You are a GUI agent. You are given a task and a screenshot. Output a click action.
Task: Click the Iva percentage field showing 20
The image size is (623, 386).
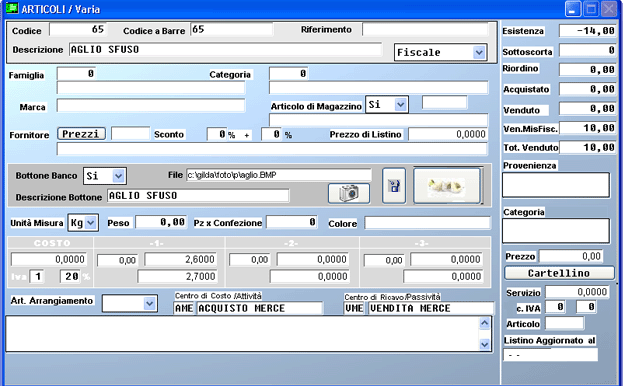click(70, 276)
